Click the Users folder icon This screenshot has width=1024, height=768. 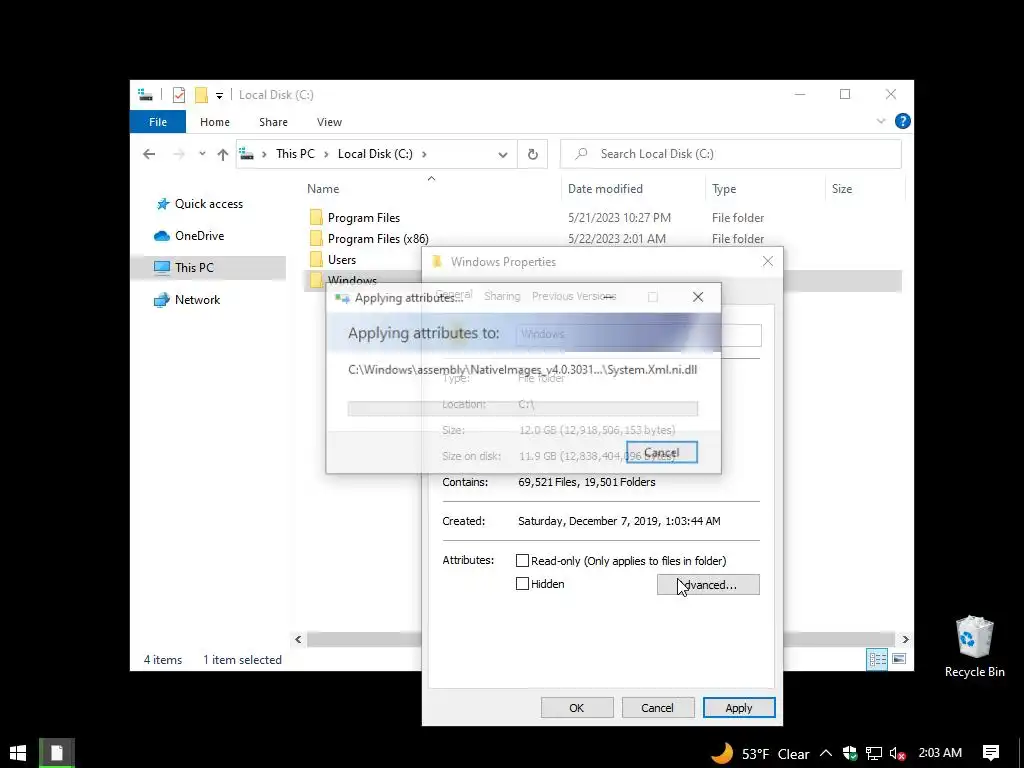pos(316,259)
